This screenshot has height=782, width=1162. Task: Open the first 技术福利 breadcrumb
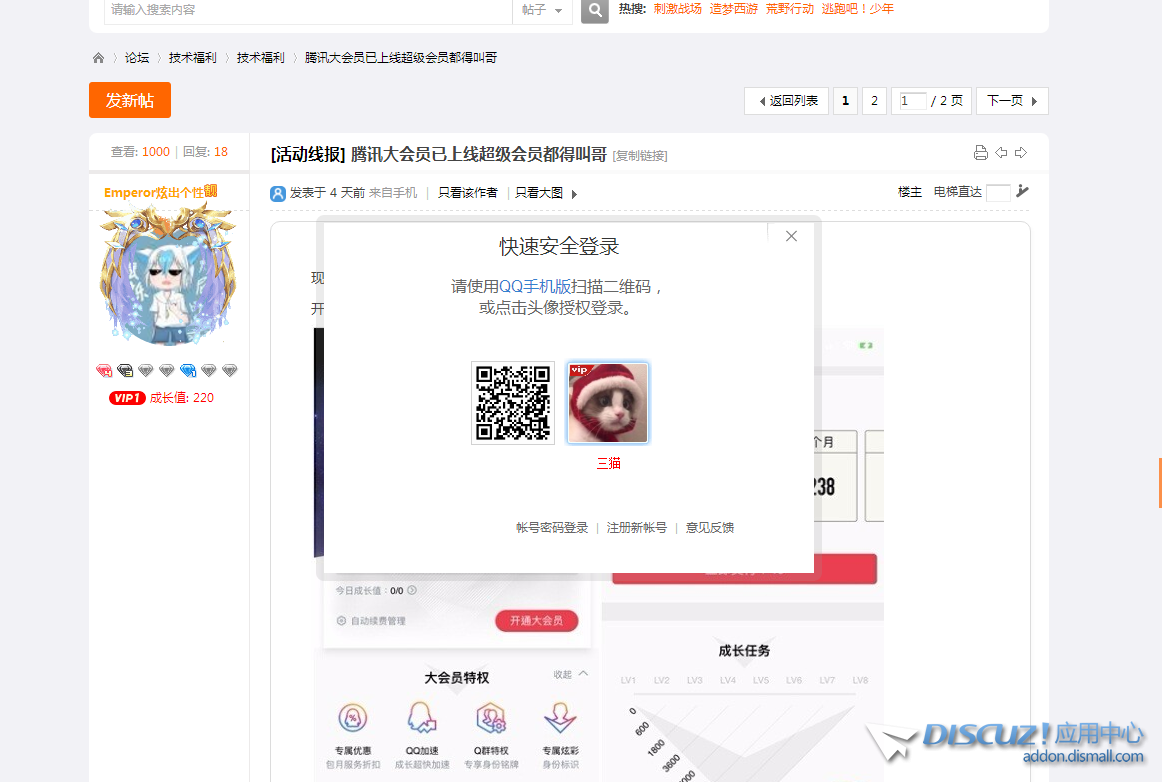pyautogui.click(x=193, y=58)
